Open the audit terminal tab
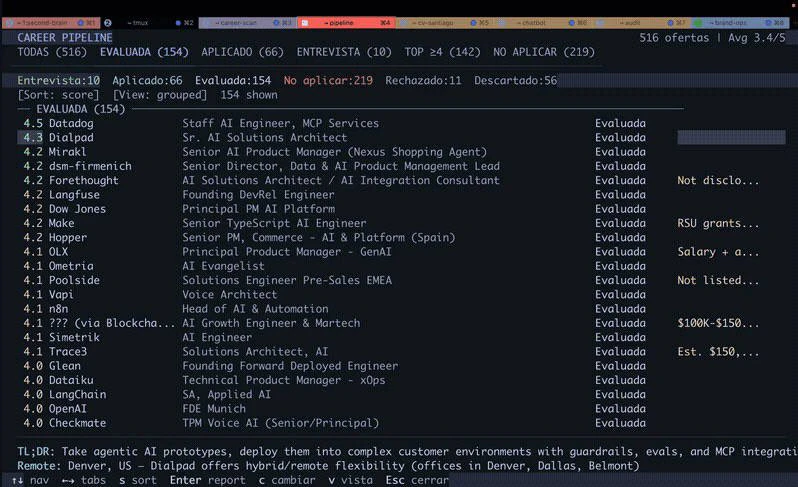 tap(642, 23)
